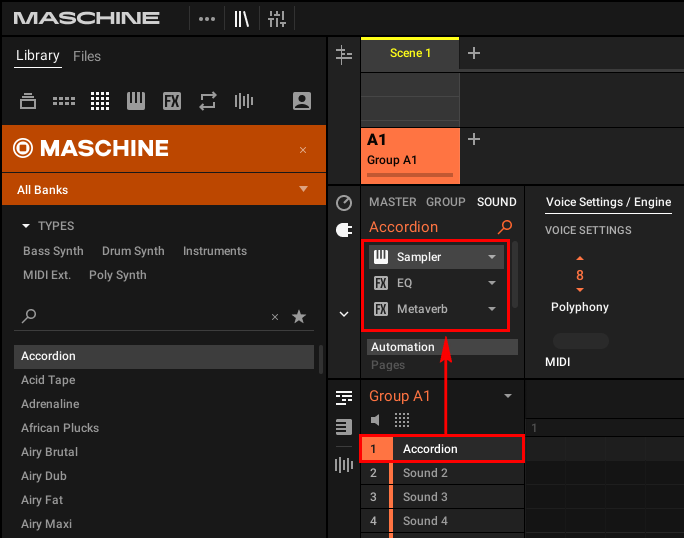Switch to the GROUP tab

(446, 202)
